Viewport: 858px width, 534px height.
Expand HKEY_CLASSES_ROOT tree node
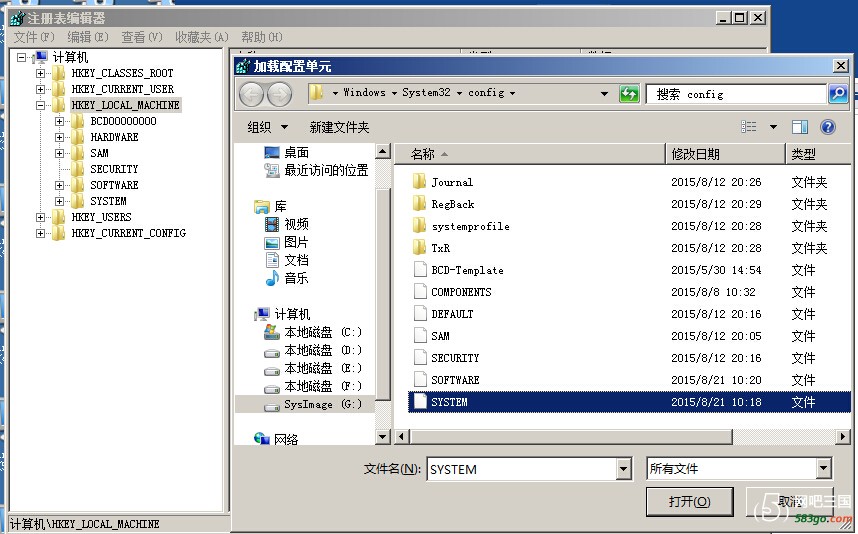[x=40, y=73]
